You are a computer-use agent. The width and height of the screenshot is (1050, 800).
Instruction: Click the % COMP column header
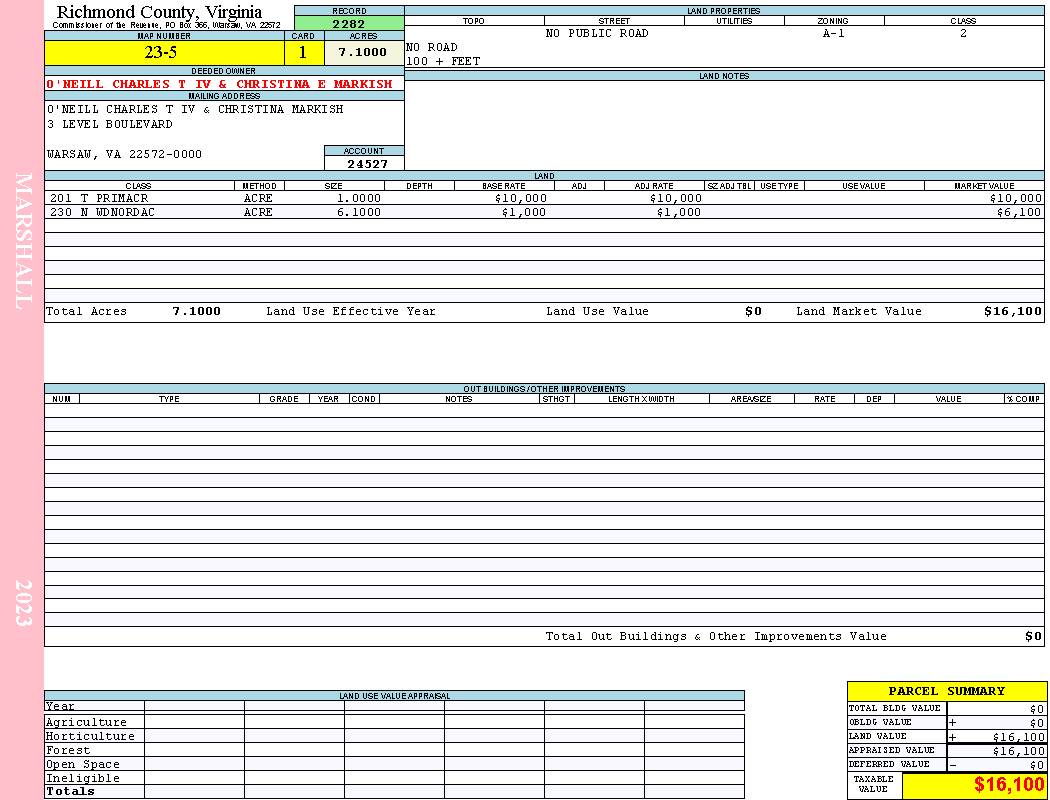pyautogui.click(x=1024, y=399)
